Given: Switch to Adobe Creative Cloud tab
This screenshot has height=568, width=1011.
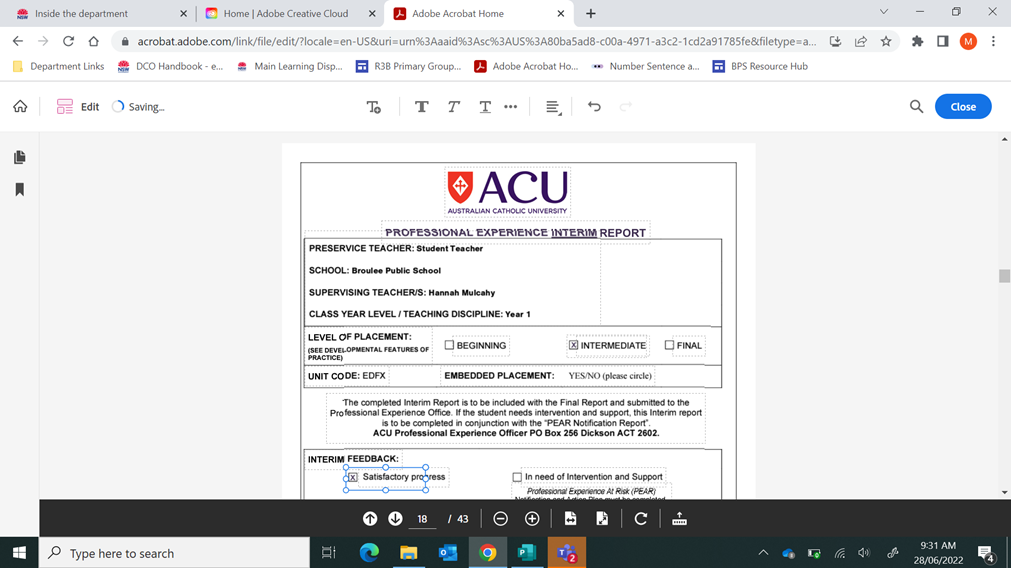Looking at the screenshot, I should pyautogui.click(x=285, y=14).
